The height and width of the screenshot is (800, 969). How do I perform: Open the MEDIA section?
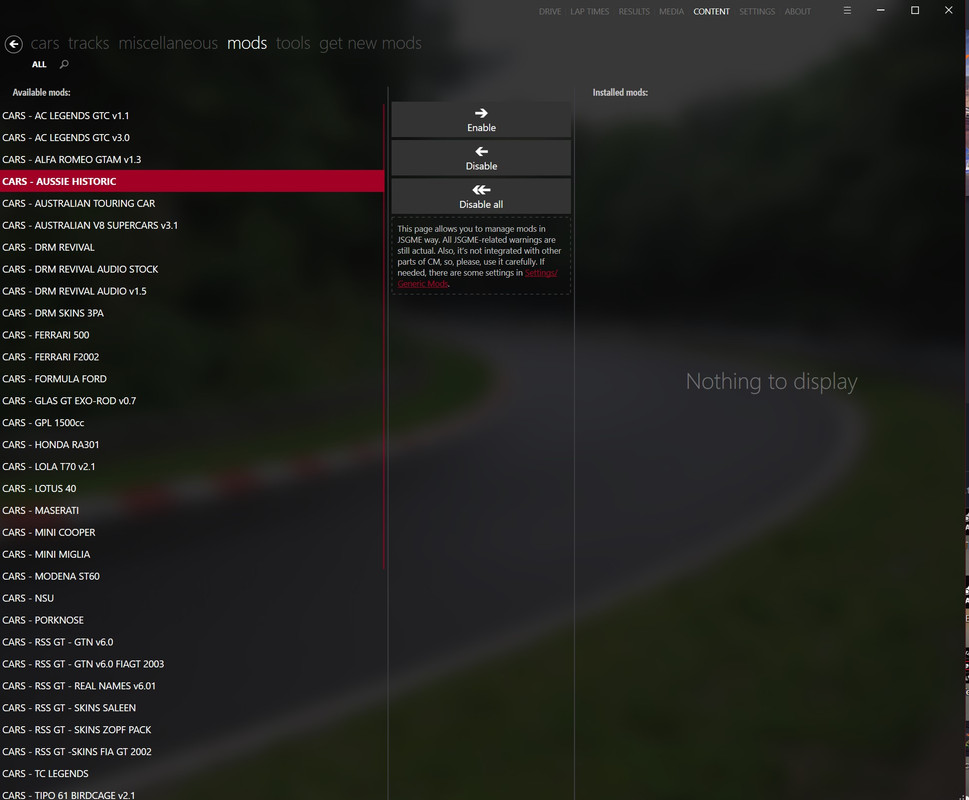point(671,11)
